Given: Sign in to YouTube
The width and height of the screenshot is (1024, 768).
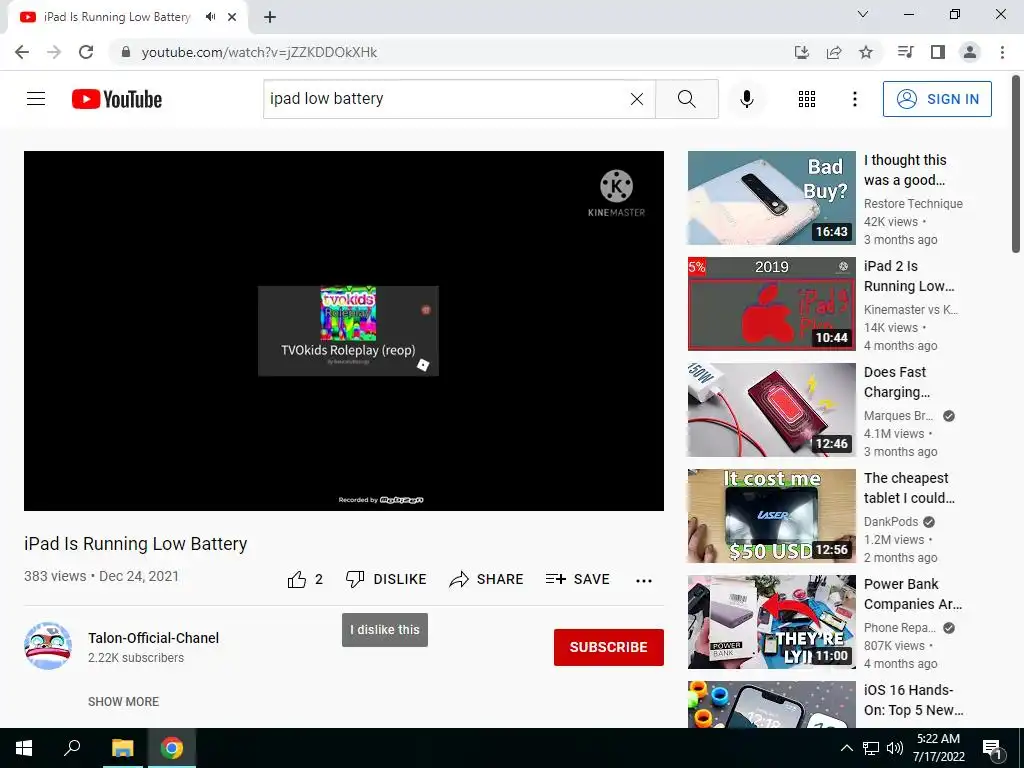Looking at the screenshot, I should point(937,99).
